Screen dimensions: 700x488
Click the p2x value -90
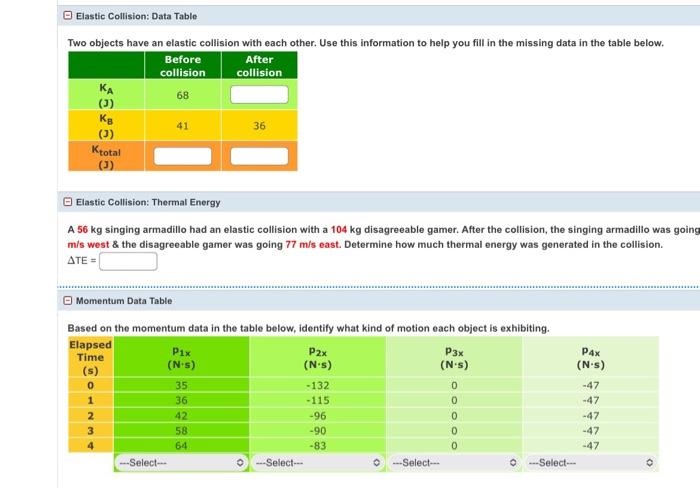pos(318,431)
